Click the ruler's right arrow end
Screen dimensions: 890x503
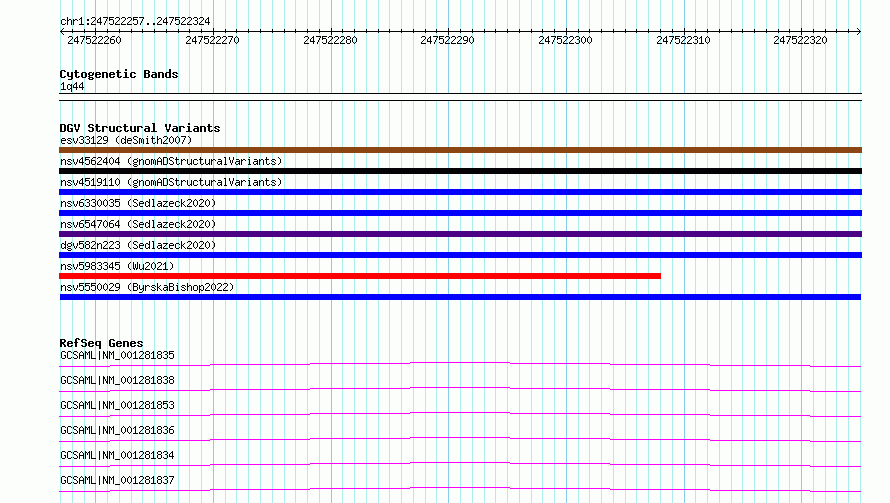click(859, 31)
